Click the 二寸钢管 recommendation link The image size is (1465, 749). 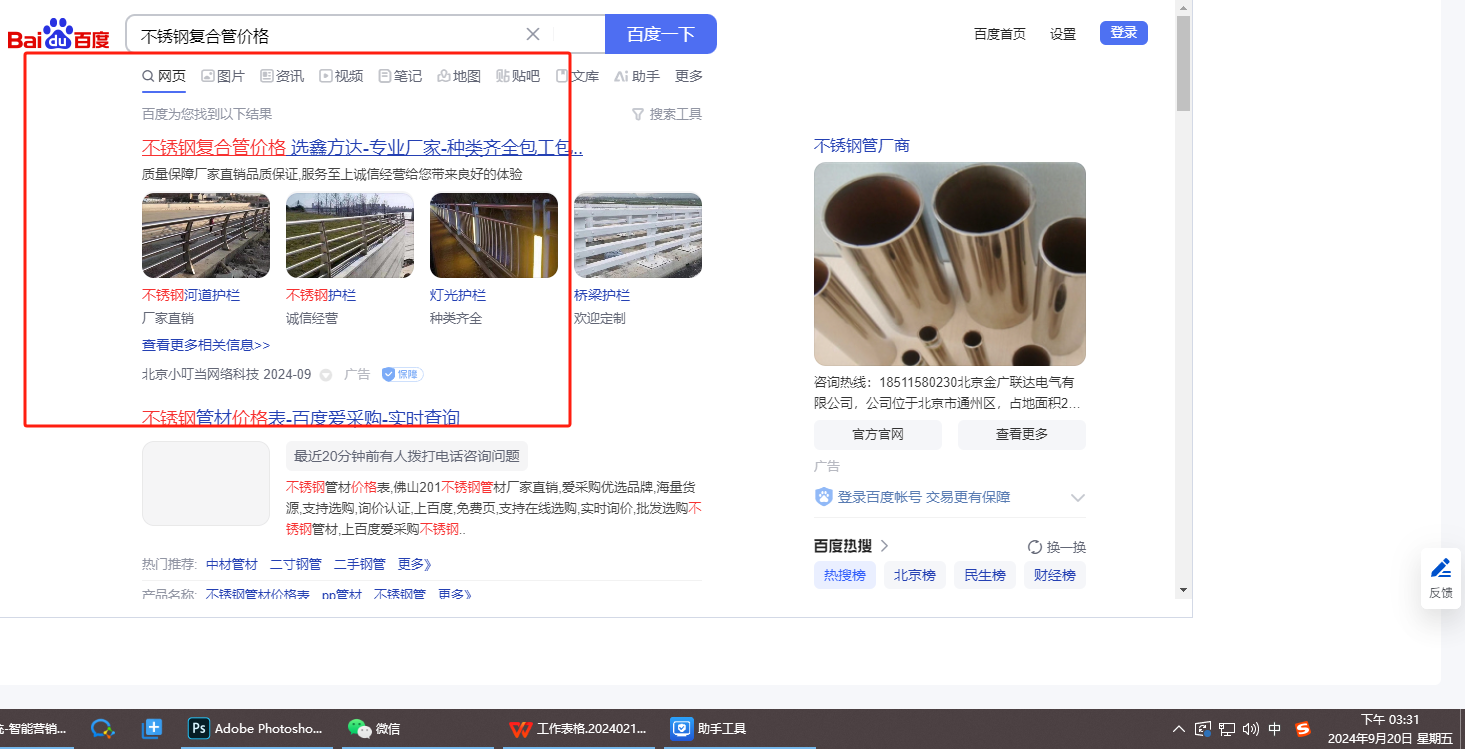pos(296,564)
